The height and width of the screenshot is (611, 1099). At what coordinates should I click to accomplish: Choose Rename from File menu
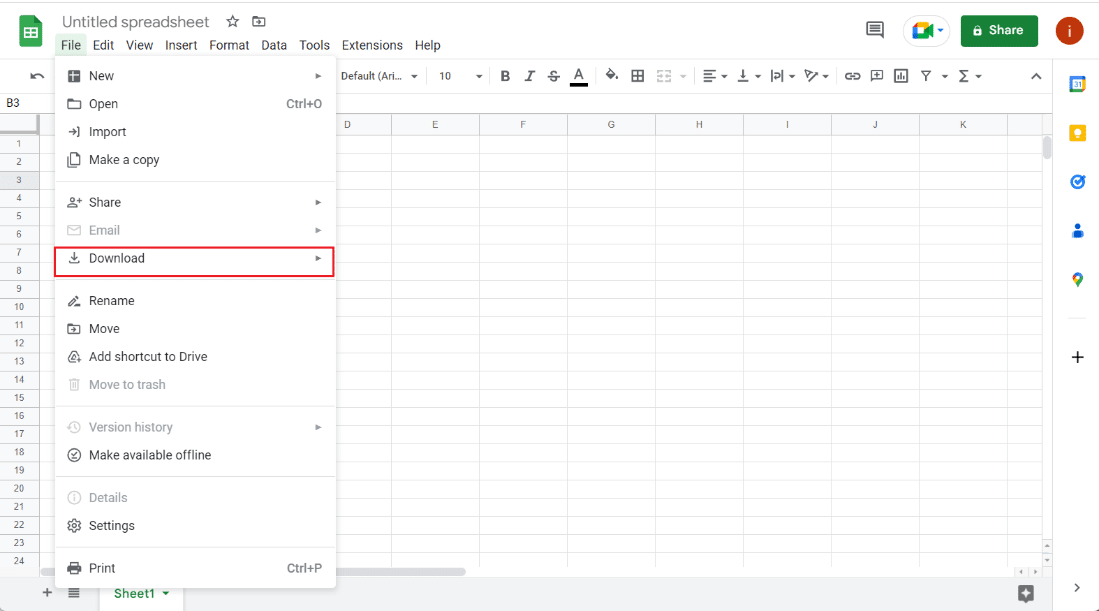pos(195,301)
